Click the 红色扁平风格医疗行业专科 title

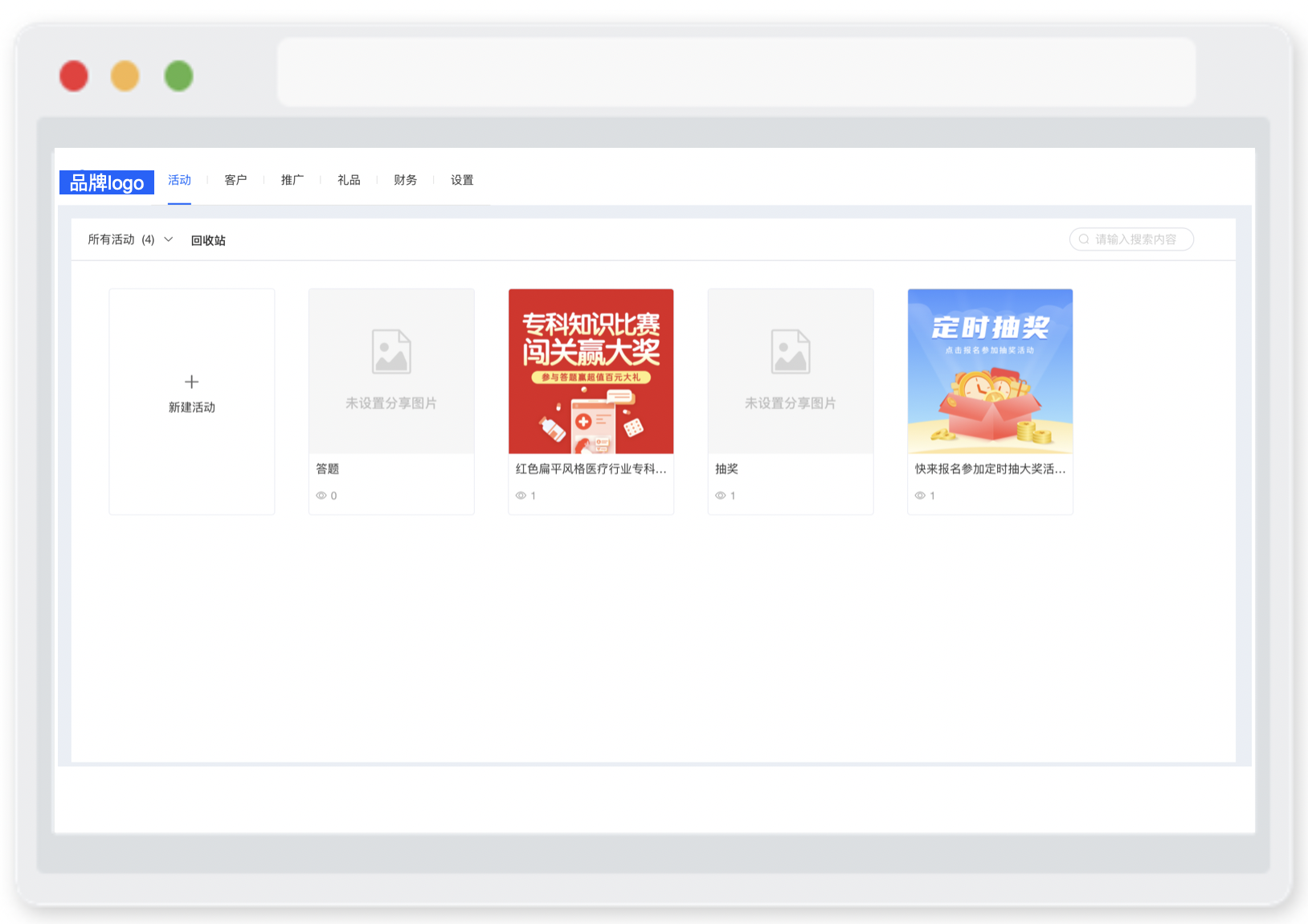click(591, 469)
